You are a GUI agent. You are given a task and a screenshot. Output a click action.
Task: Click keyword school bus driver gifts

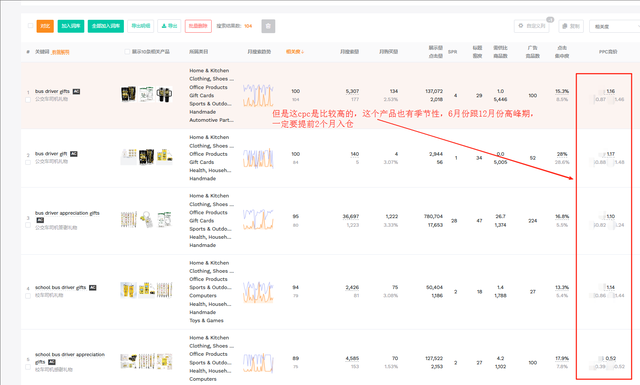[x=60, y=287]
